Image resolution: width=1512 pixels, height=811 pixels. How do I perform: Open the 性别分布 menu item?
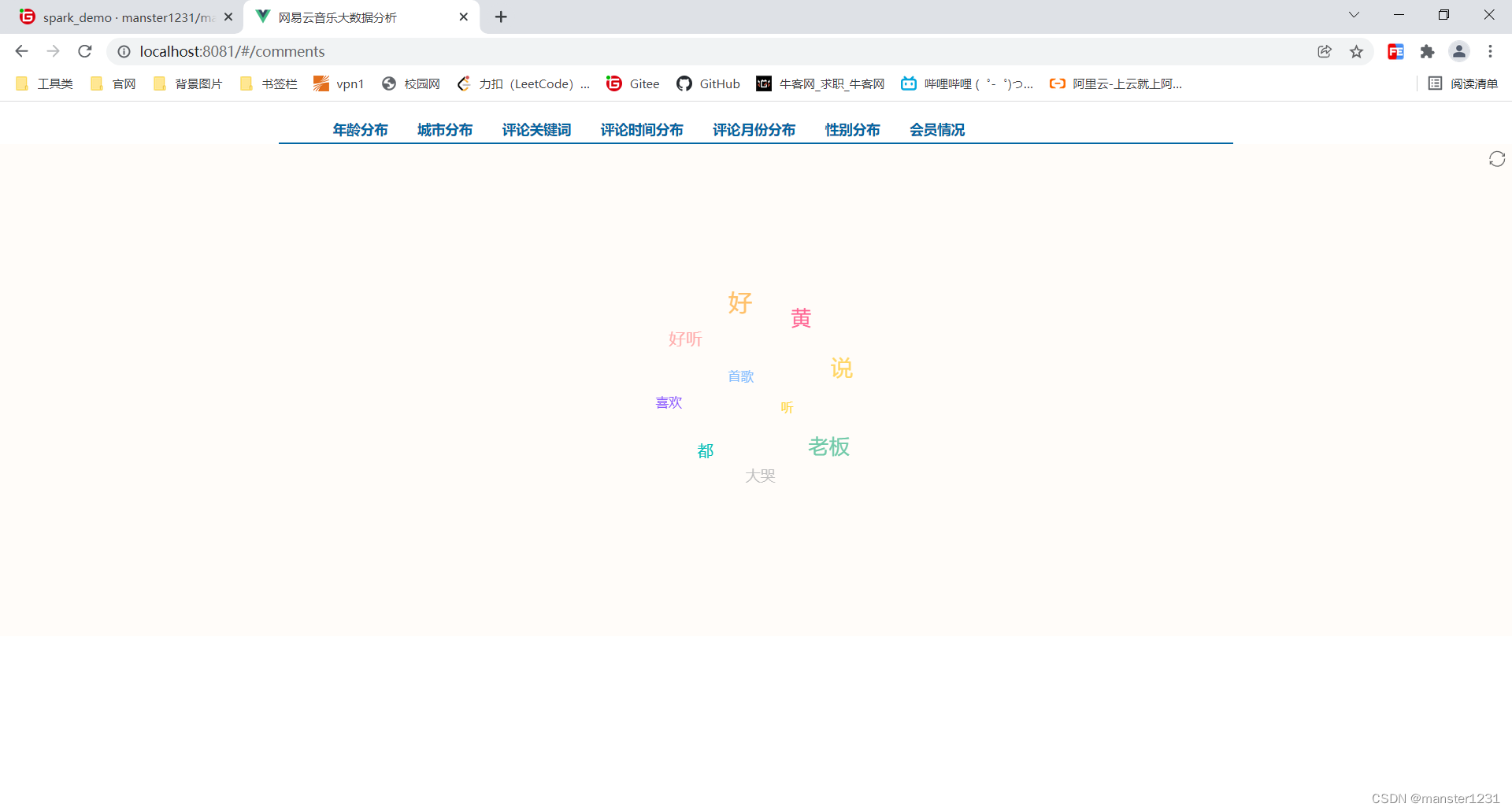point(852,130)
